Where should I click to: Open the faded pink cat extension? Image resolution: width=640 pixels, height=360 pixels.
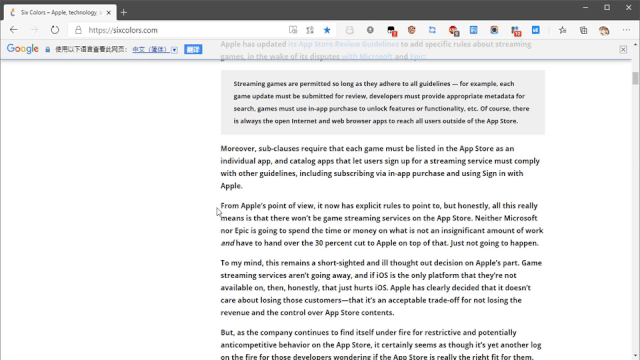350,30
